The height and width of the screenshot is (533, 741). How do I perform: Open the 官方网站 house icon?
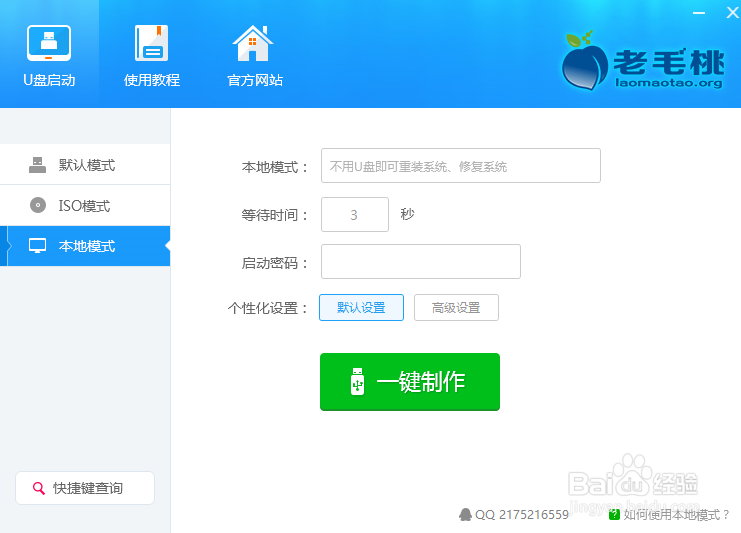(x=253, y=43)
